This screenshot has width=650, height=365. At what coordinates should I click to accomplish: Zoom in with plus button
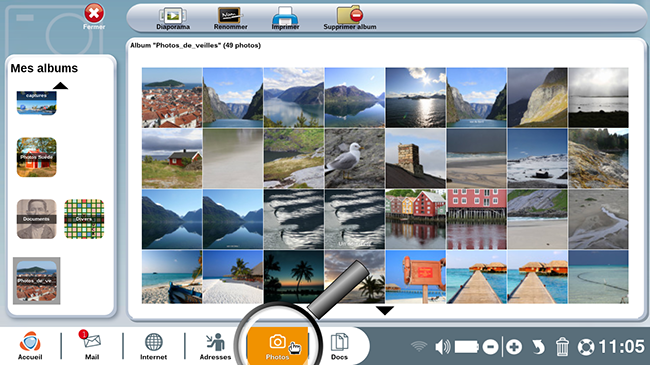click(514, 347)
